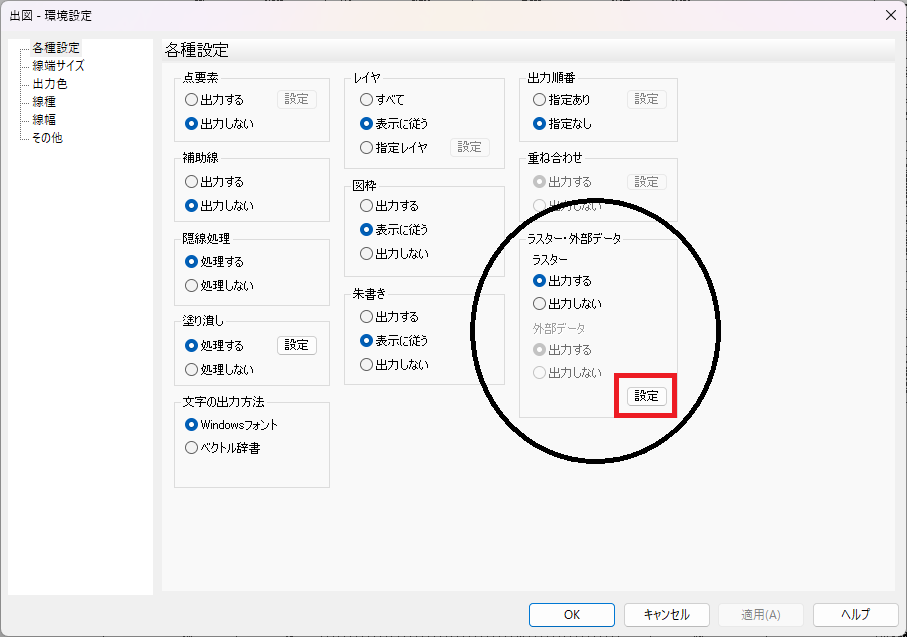Select ベクトル辞書 for 文字の出力方法
The image size is (907, 637).
point(190,447)
